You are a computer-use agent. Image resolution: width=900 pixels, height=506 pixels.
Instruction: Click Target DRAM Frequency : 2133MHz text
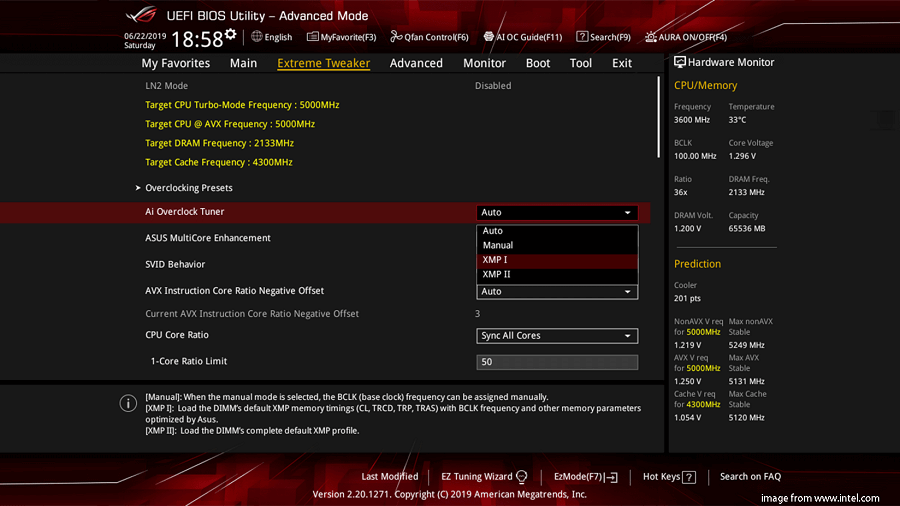[219, 143]
